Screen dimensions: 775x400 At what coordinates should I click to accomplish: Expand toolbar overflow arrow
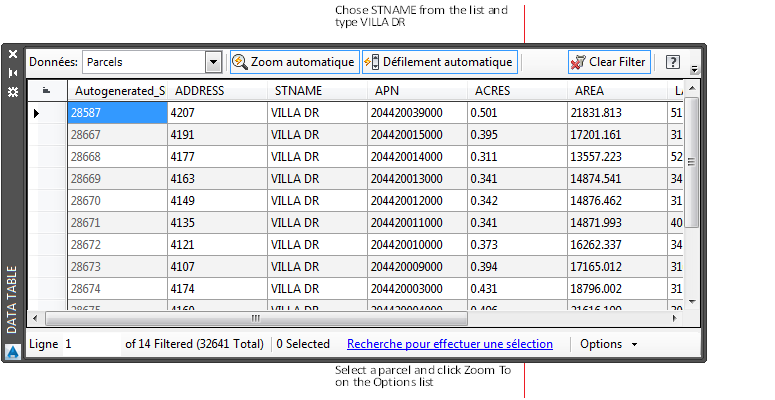(x=694, y=69)
